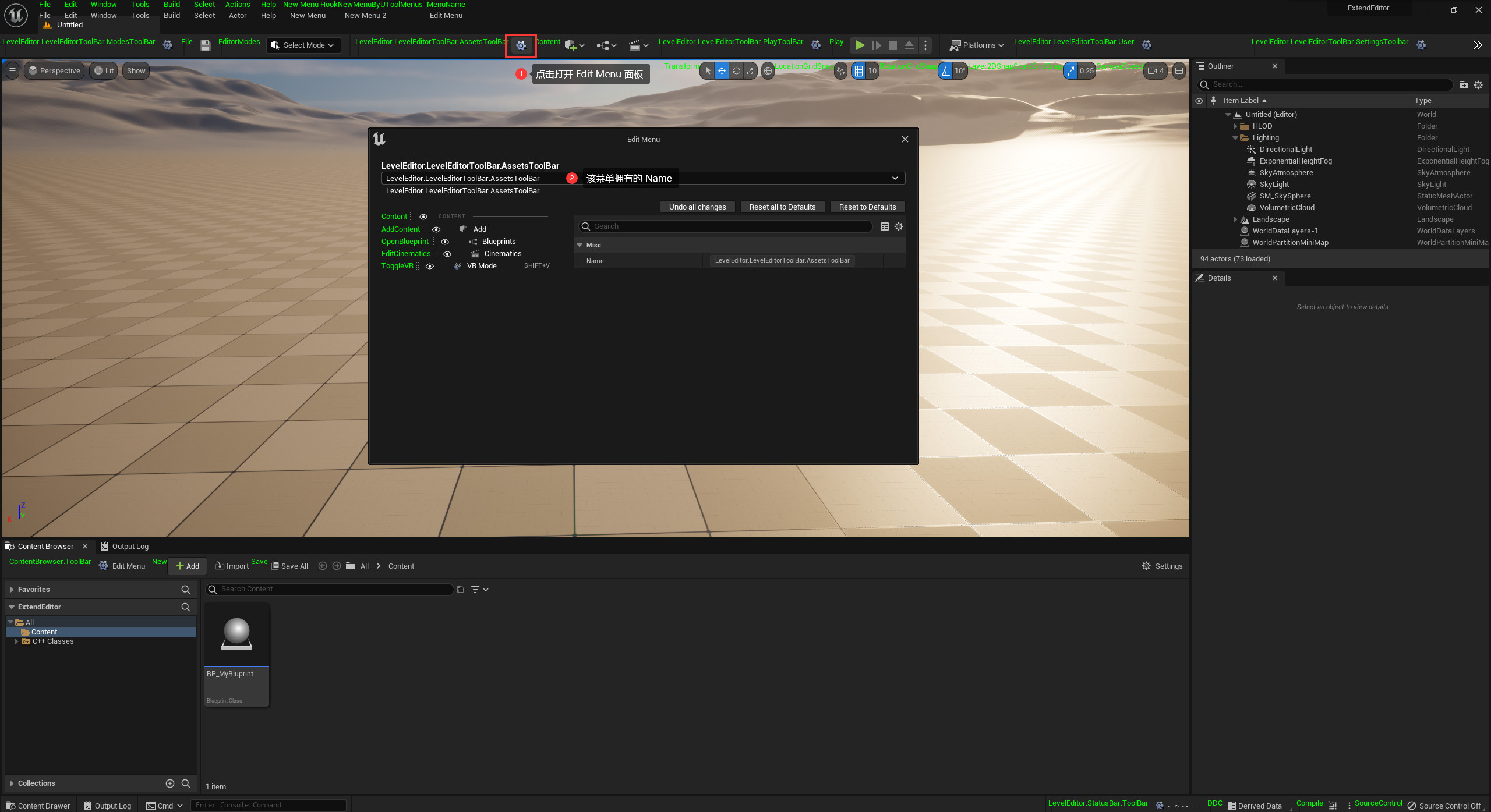Expand the Landscape item in Outliner
This screenshot has width=1491, height=812.
(x=1235, y=219)
